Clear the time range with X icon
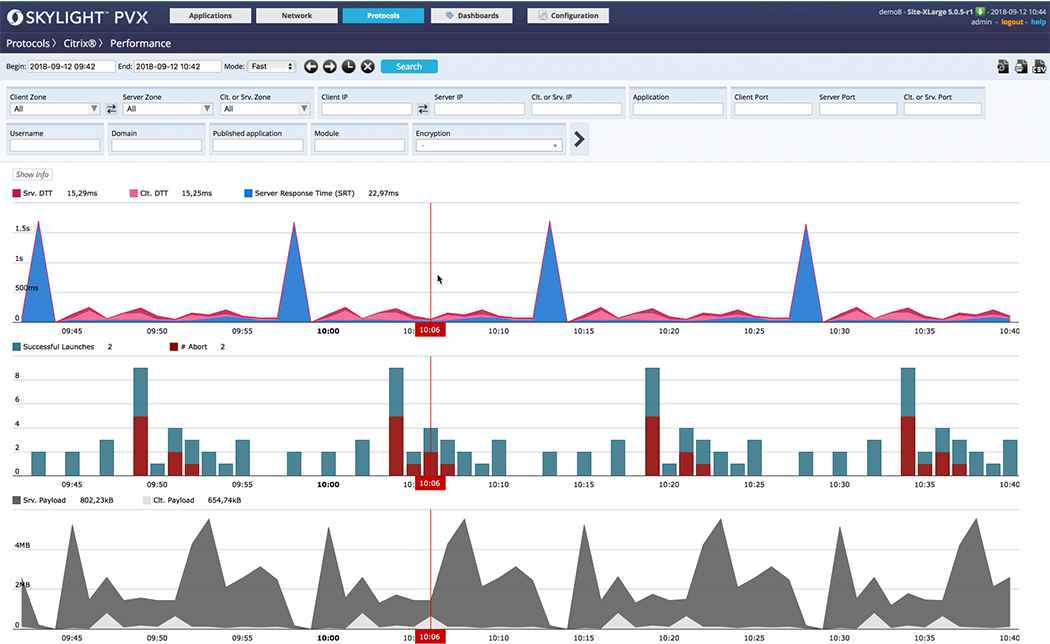 coord(368,66)
